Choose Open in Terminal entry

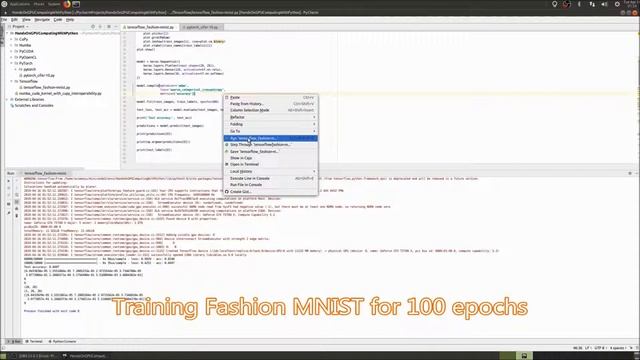[271, 164]
